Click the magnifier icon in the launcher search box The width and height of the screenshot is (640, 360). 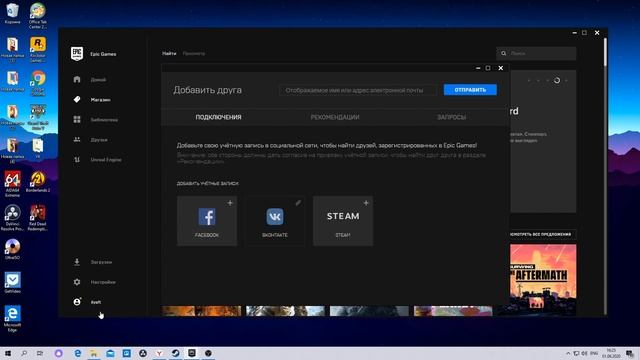504,53
